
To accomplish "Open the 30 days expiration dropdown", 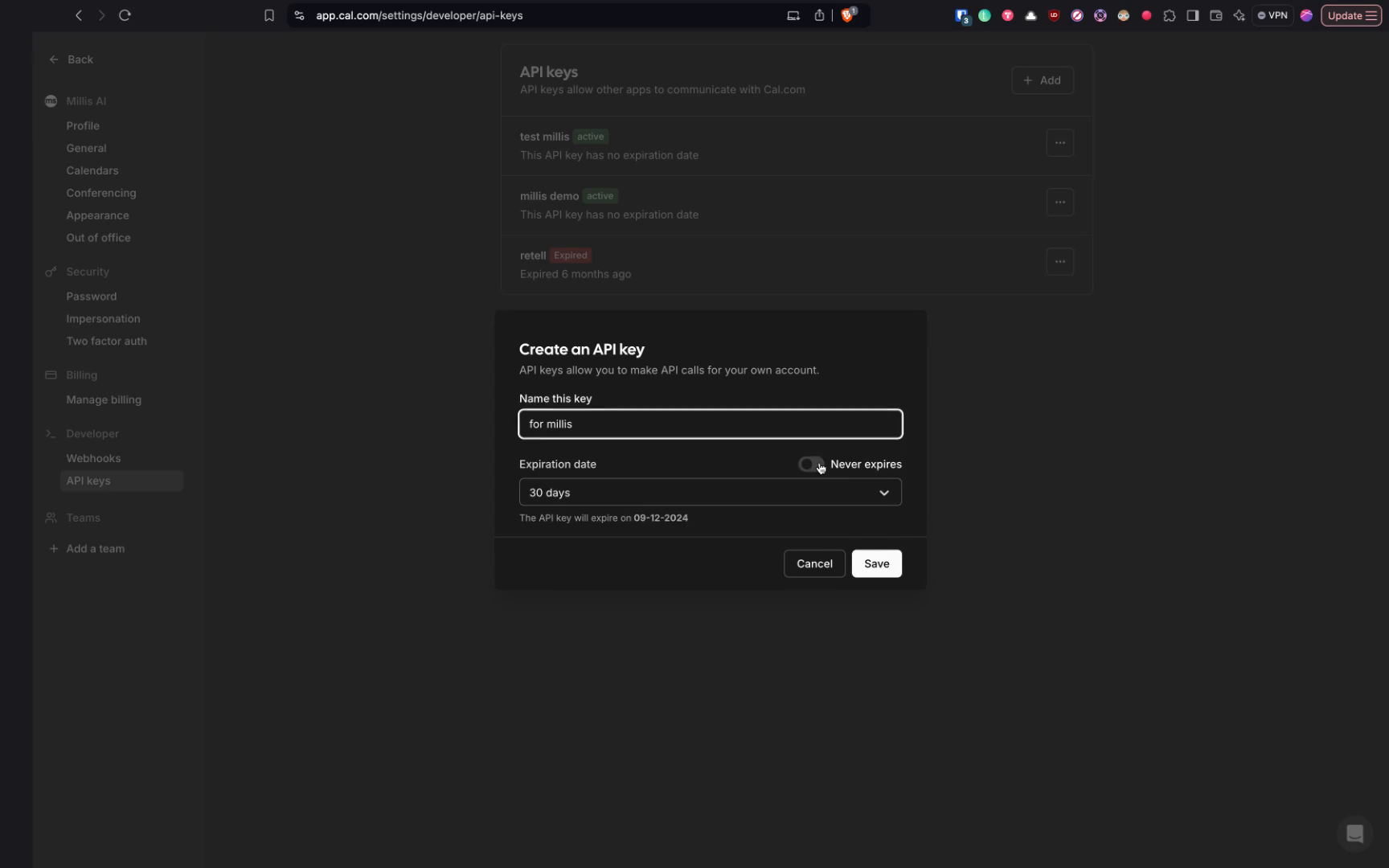I will (x=710, y=492).
